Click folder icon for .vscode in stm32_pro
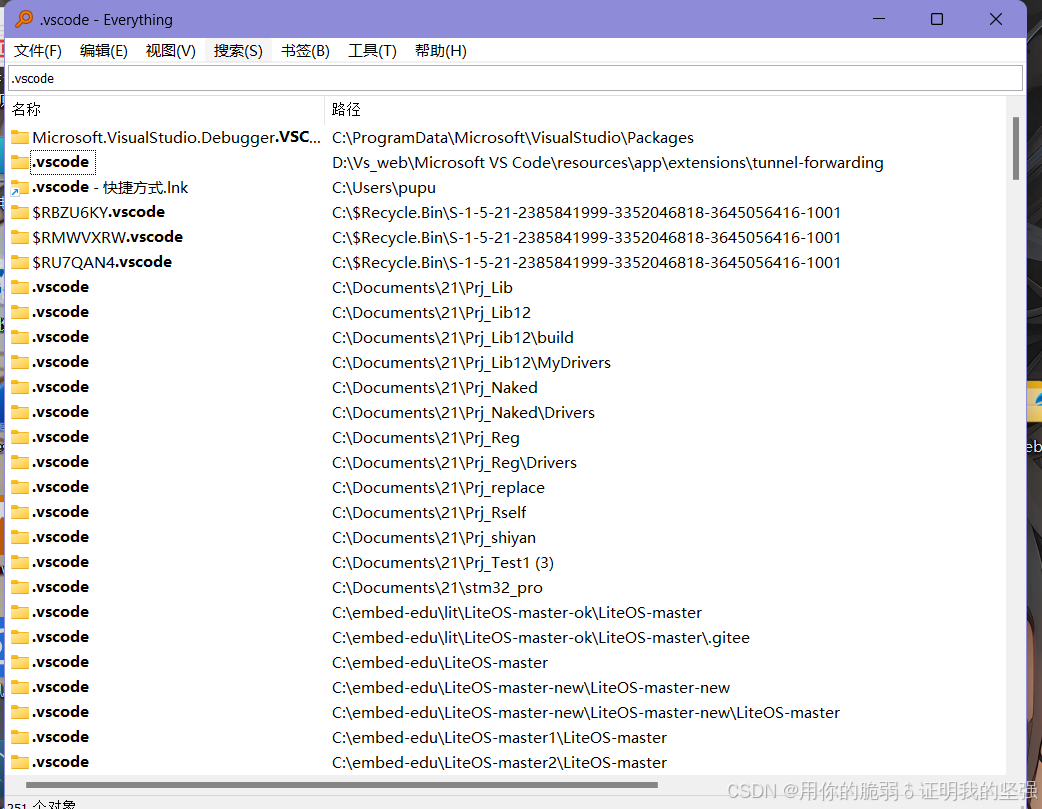The height and width of the screenshot is (809, 1042). tap(20, 587)
